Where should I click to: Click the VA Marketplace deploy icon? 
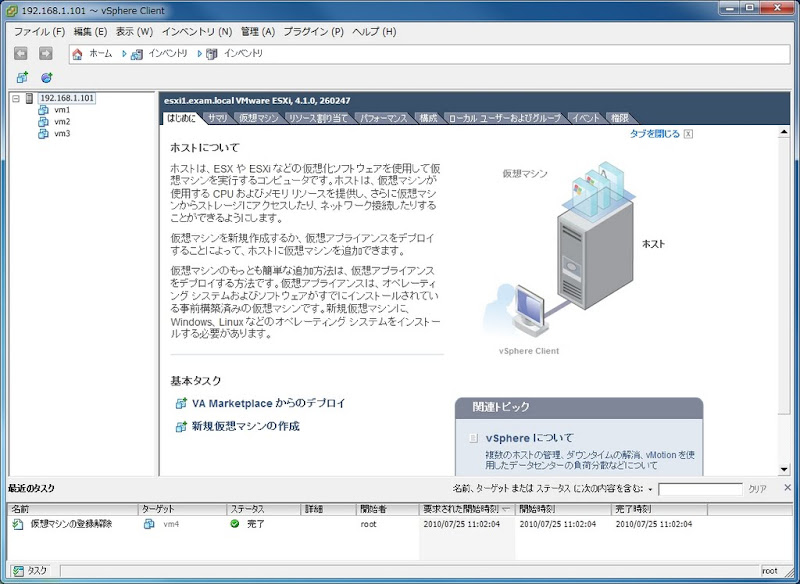click(181, 403)
